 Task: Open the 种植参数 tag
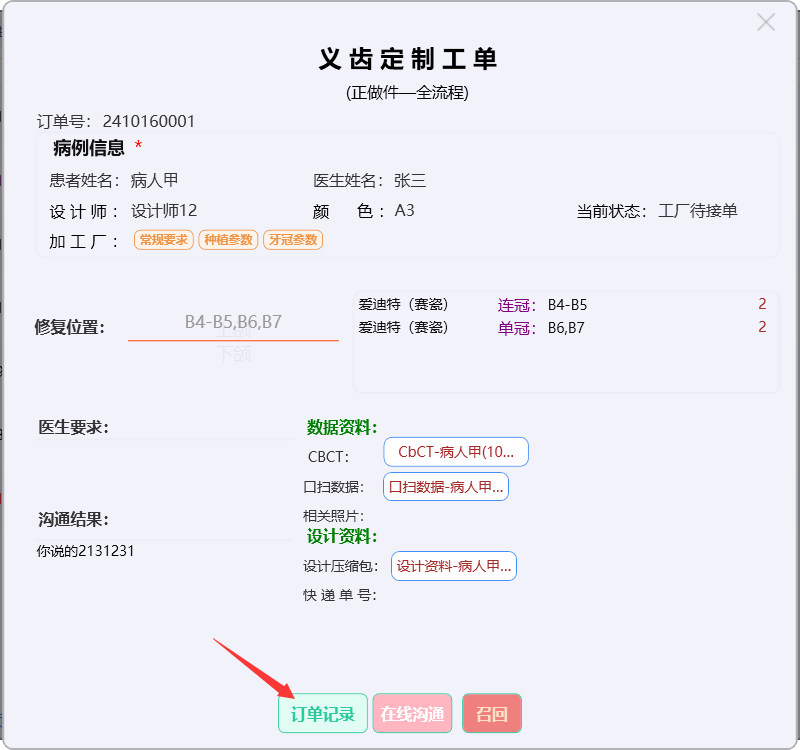click(228, 240)
